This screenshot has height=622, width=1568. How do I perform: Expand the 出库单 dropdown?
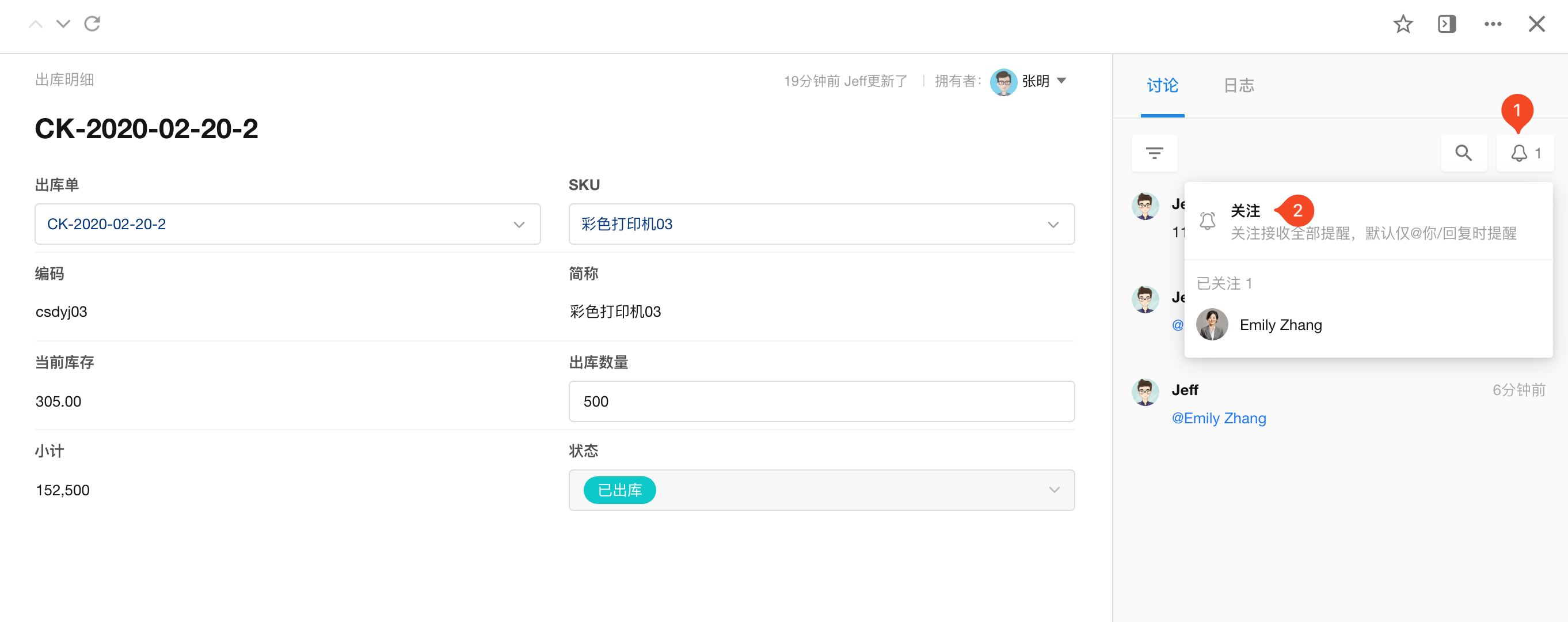pyautogui.click(x=519, y=224)
